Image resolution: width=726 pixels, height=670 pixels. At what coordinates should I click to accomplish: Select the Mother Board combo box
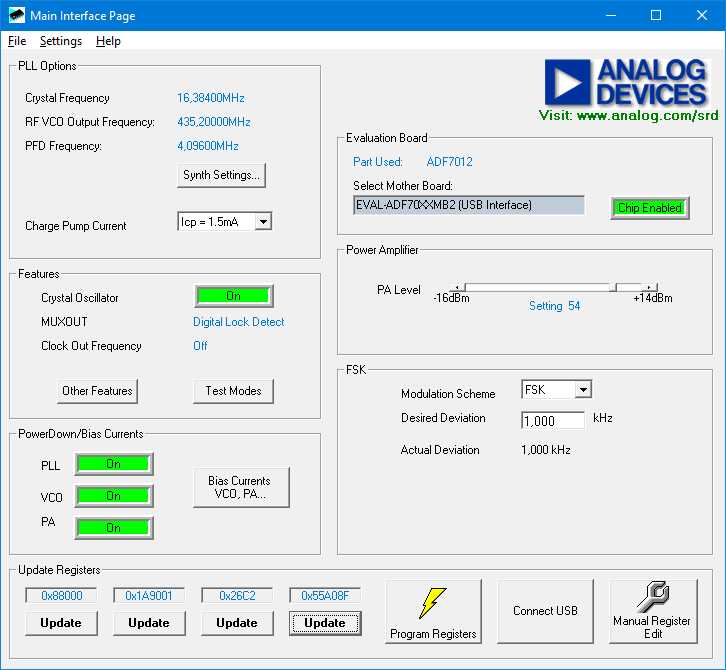point(468,205)
